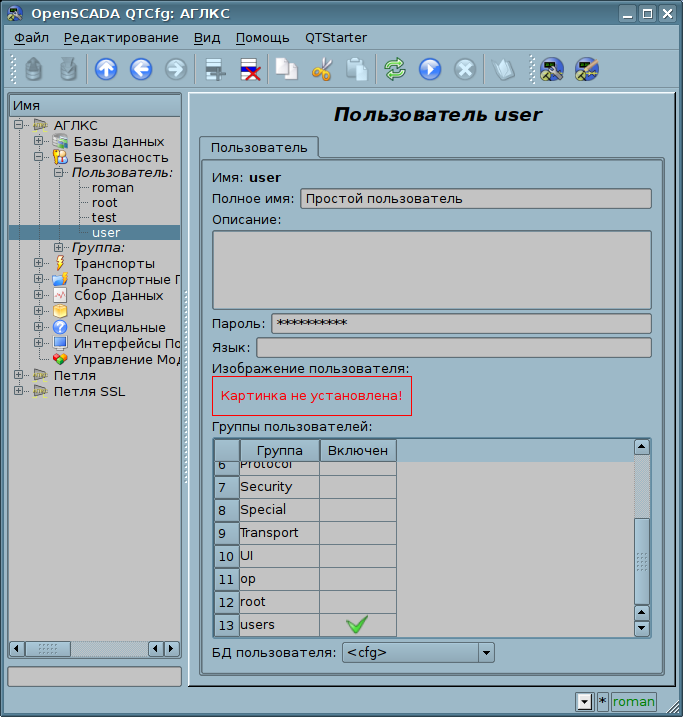Toggle Включен cell for Security group

pyautogui.click(x=358, y=487)
